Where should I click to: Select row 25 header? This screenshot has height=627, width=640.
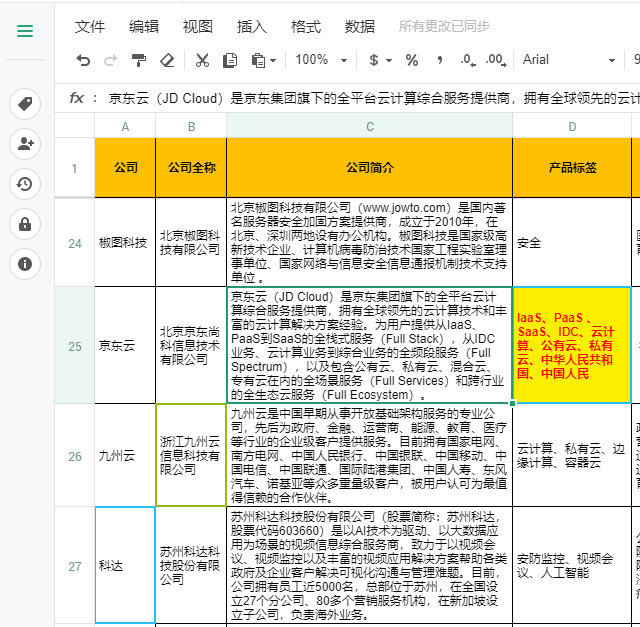[75, 347]
